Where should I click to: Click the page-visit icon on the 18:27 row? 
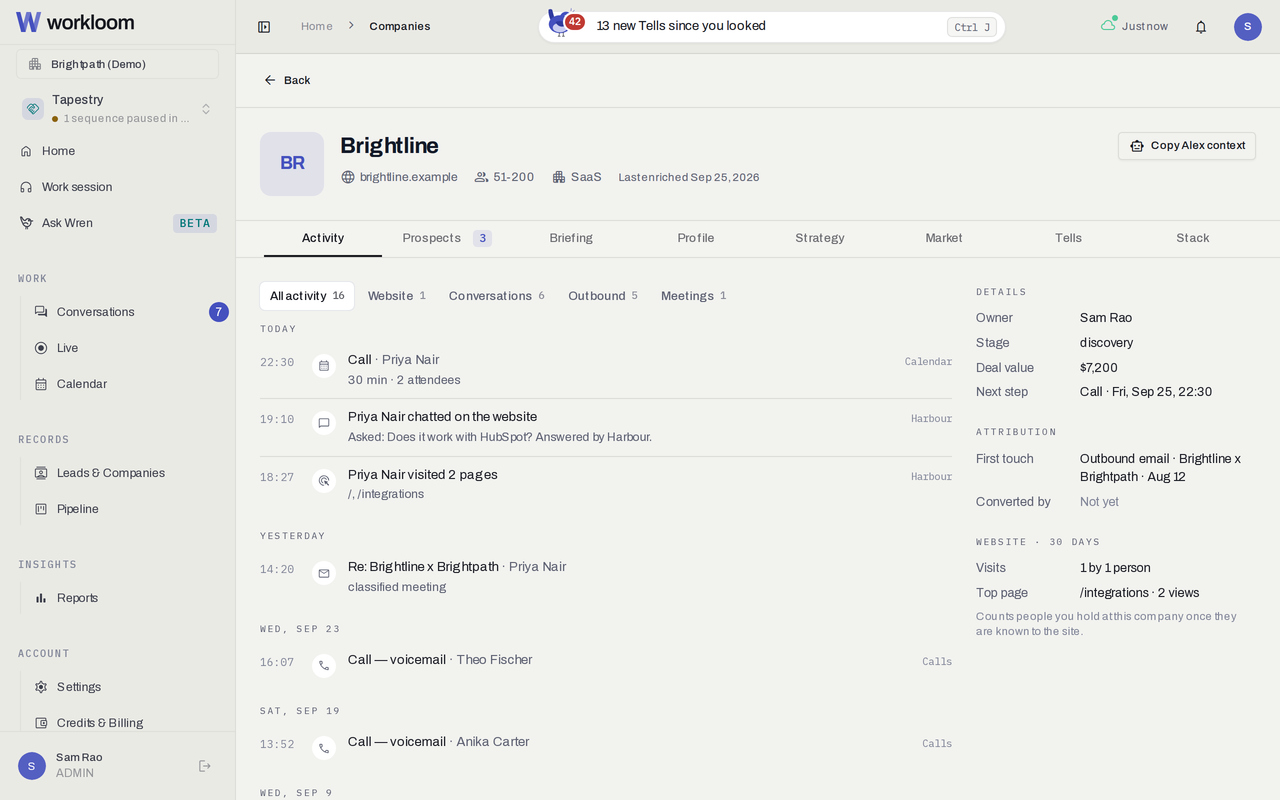[x=324, y=481]
